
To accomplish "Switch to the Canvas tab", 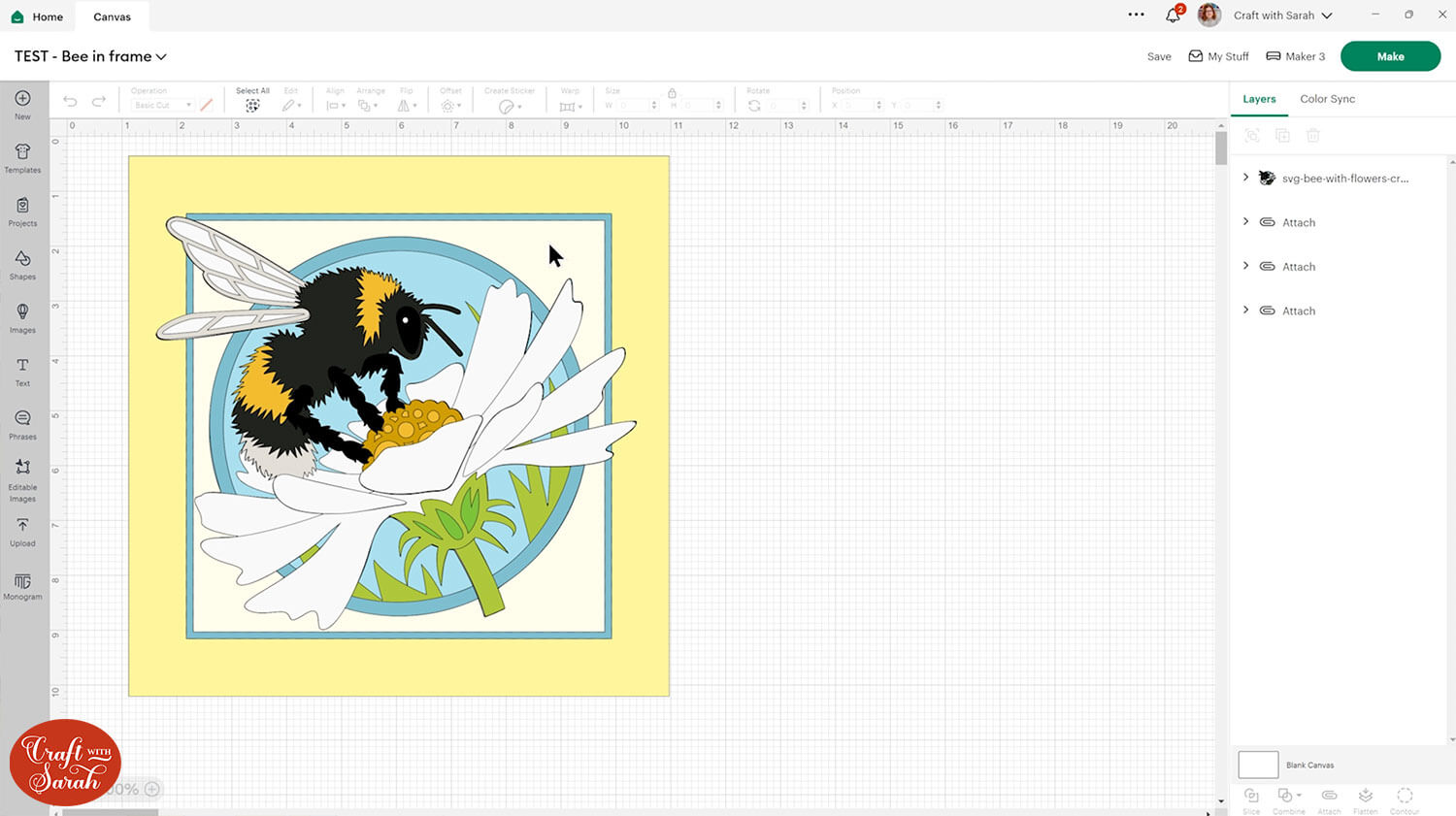I will click(112, 16).
